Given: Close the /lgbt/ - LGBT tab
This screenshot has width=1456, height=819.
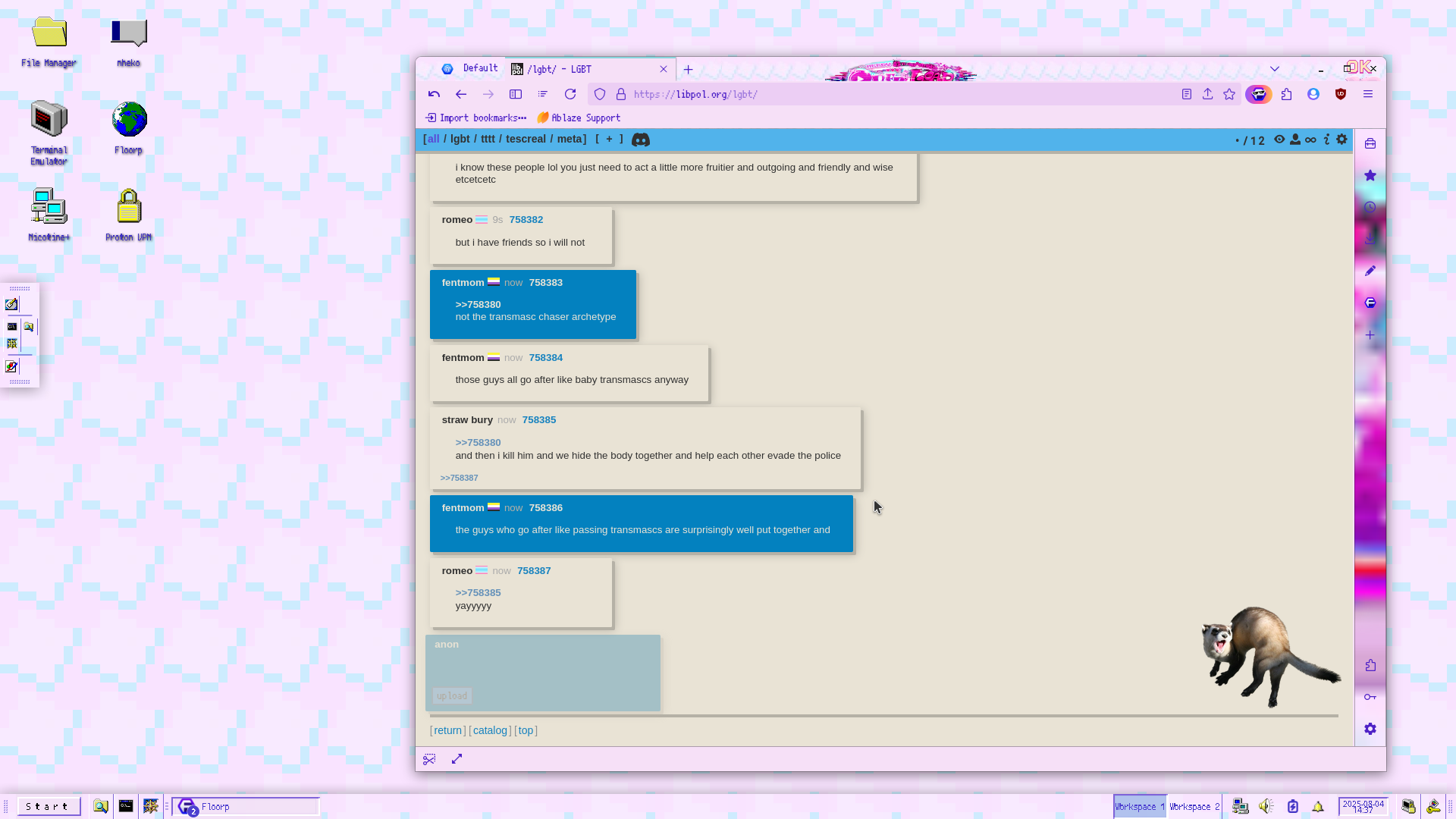Looking at the screenshot, I should [x=664, y=69].
